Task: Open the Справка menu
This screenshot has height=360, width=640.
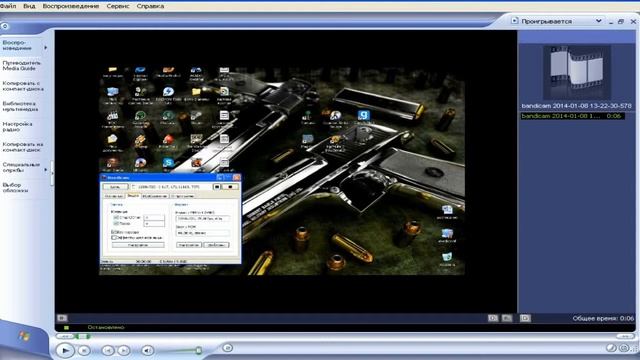Action: (x=150, y=6)
